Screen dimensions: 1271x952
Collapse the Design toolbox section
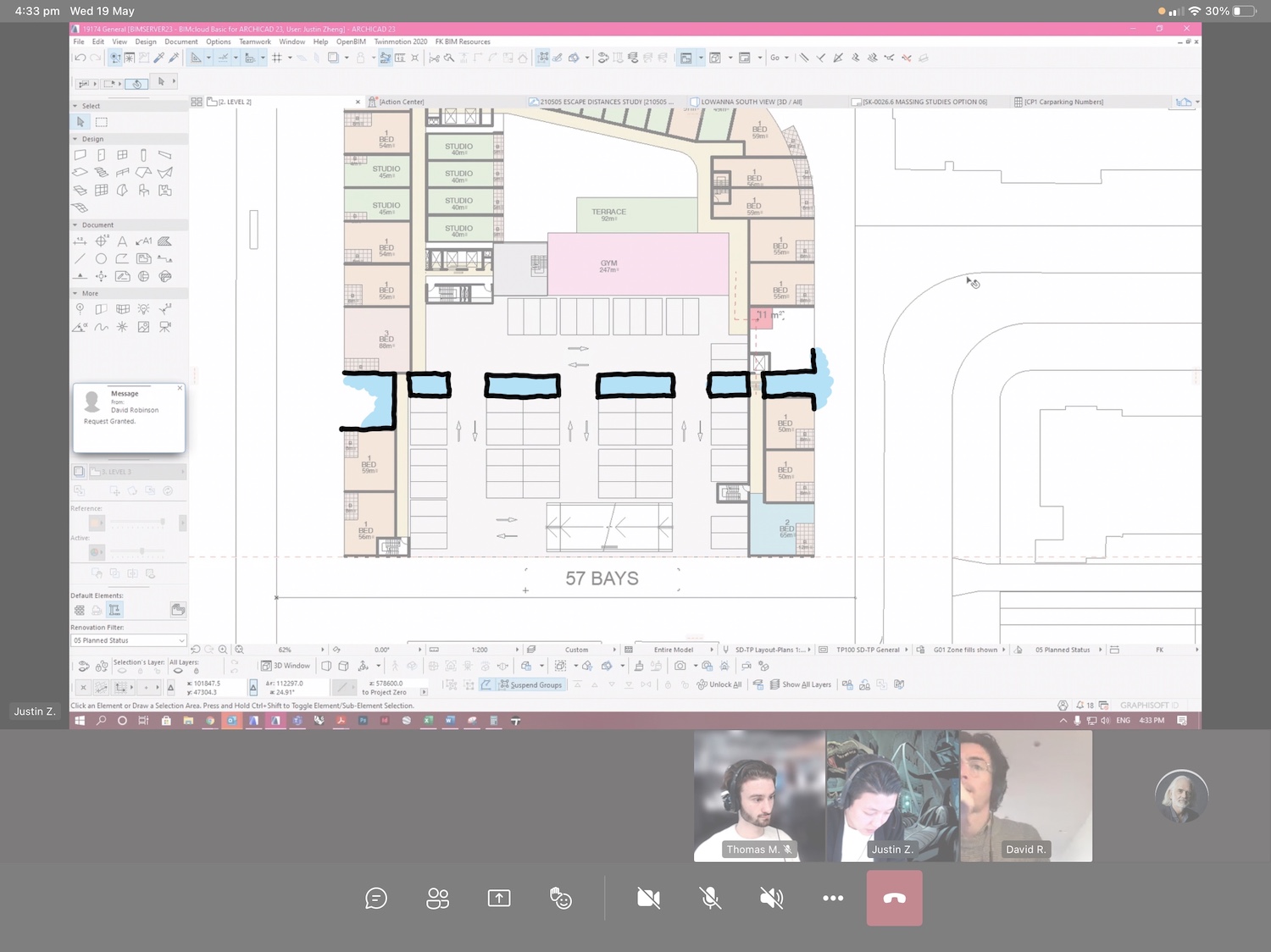[x=75, y=139]
